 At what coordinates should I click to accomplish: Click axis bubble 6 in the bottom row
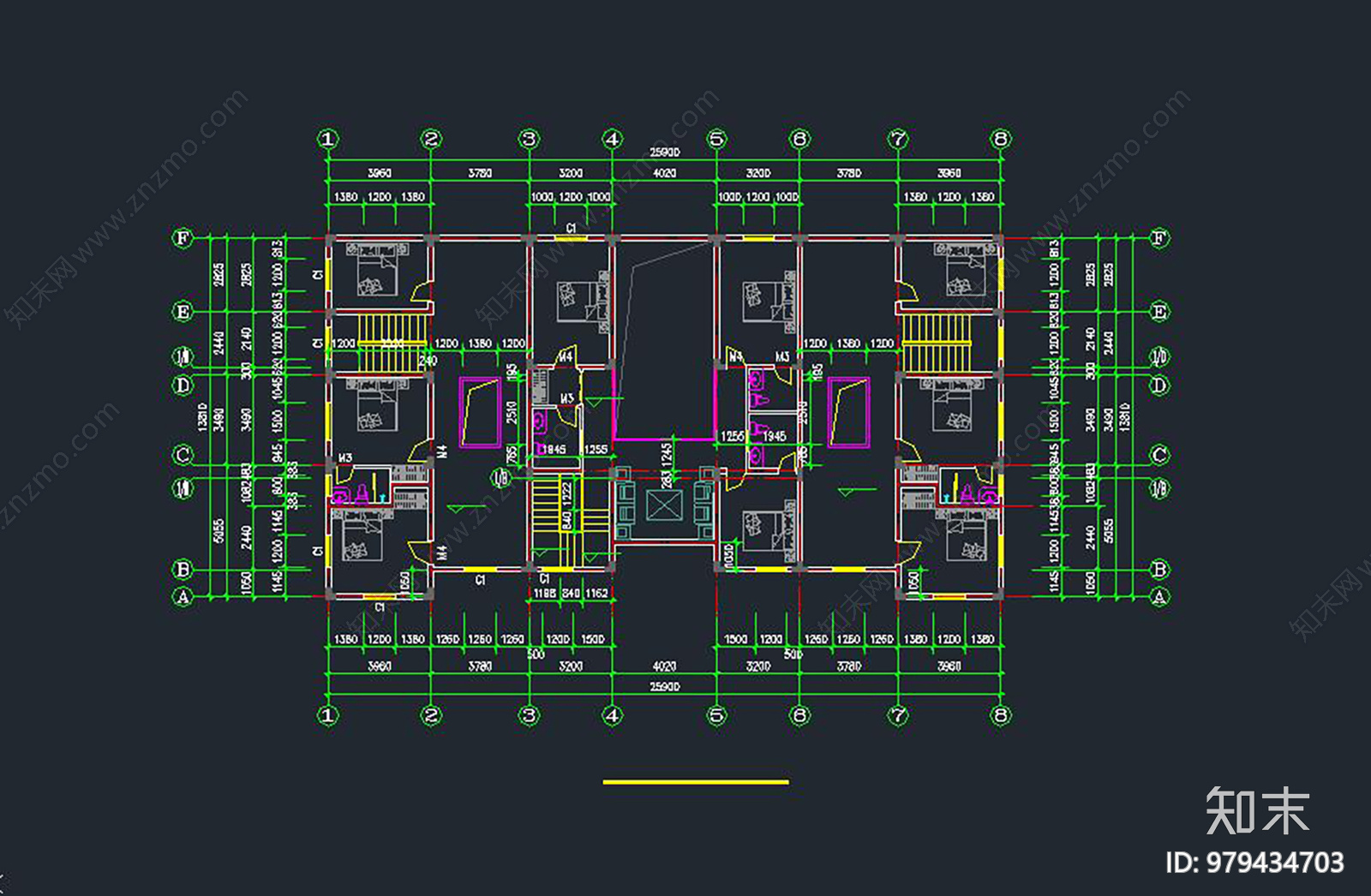tap(799, 715)
